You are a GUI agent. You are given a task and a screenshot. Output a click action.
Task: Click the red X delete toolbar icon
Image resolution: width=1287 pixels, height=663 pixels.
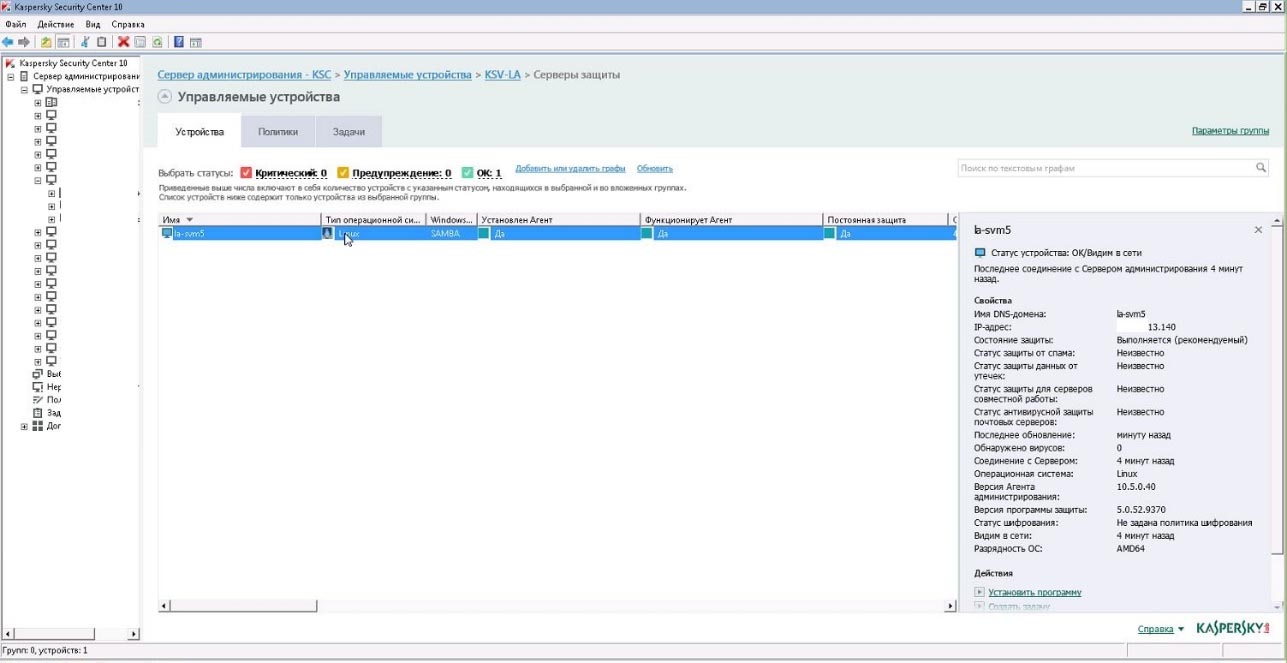tap(124, 42)
